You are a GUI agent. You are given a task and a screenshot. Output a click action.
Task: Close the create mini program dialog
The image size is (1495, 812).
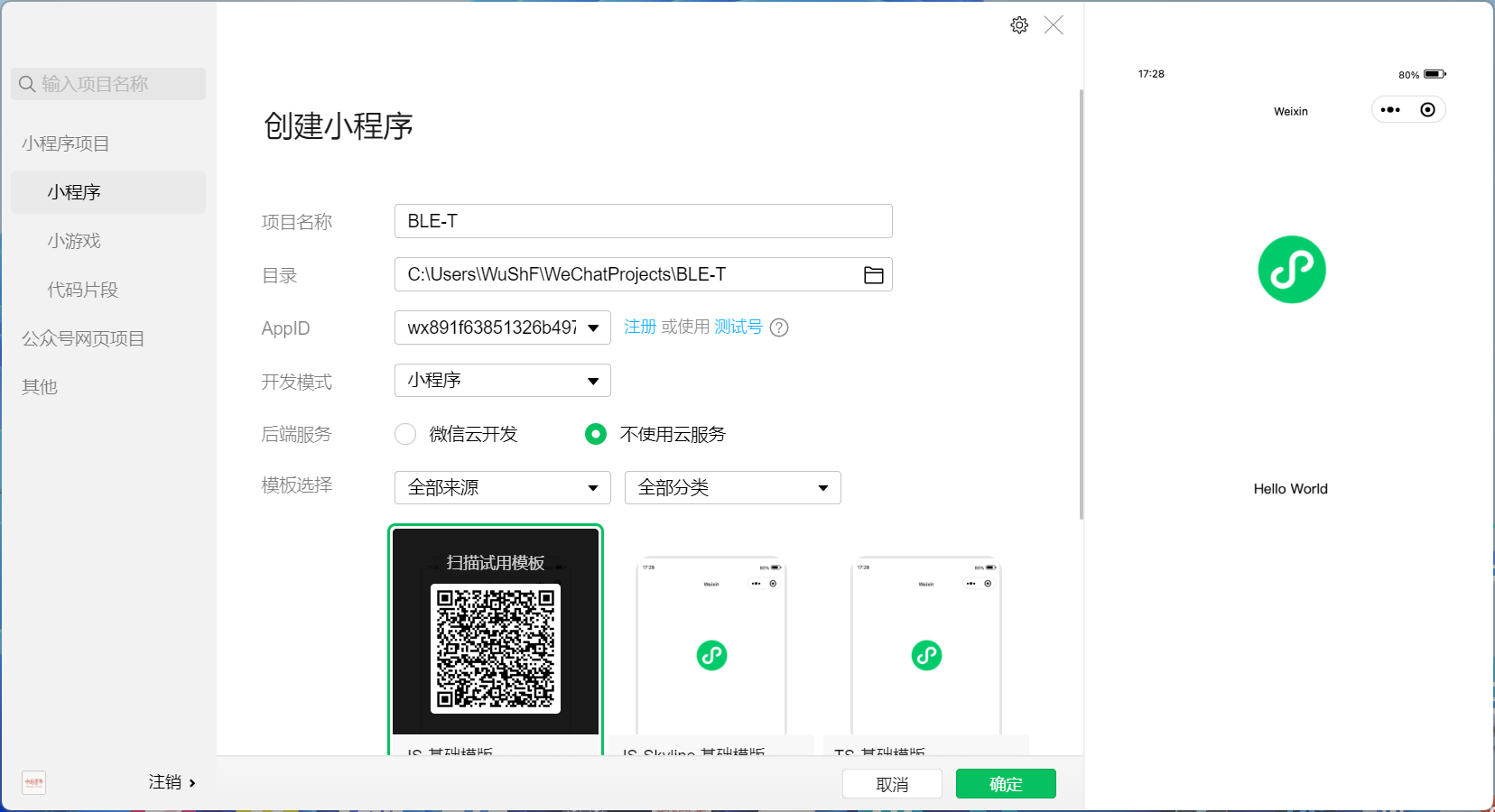tap(1054, 25)
